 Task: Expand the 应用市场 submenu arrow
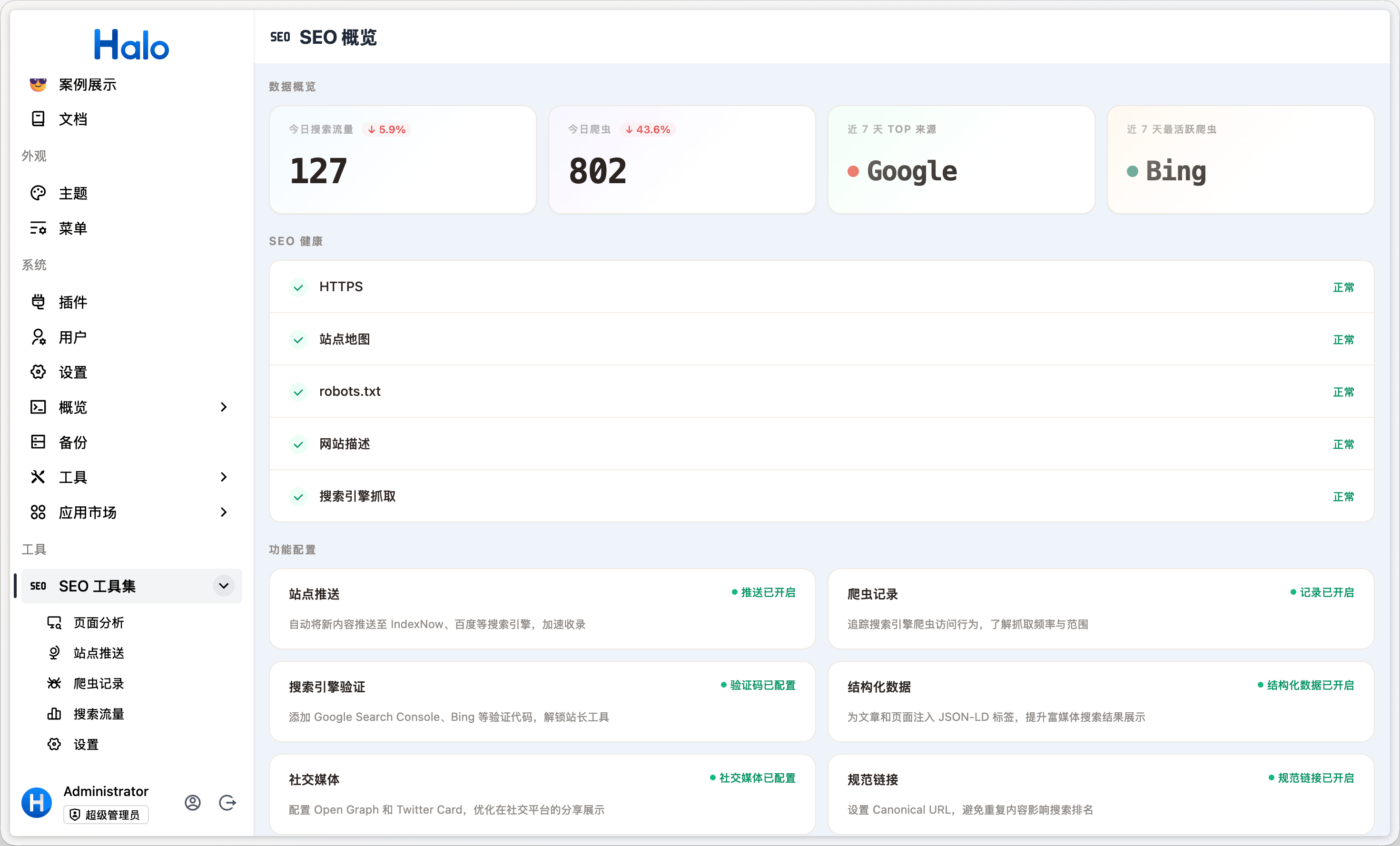click(x=223, y=512)
